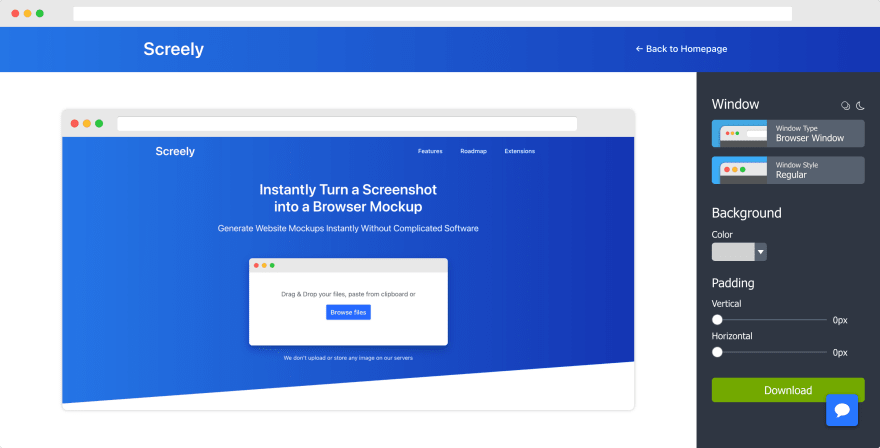Click the Browse files button
The width and height of the screenshot is (880, 448).
click(348, 312)
